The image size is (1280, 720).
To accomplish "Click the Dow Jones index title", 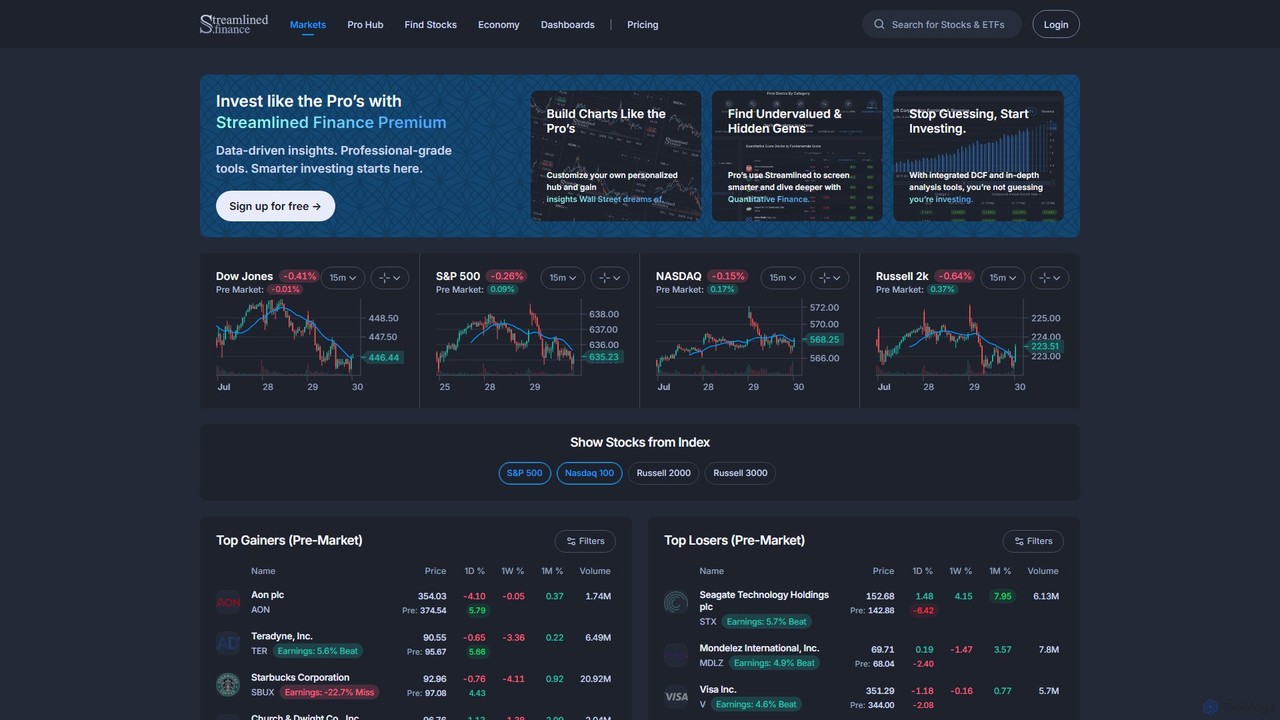I will tap(244, 276).
